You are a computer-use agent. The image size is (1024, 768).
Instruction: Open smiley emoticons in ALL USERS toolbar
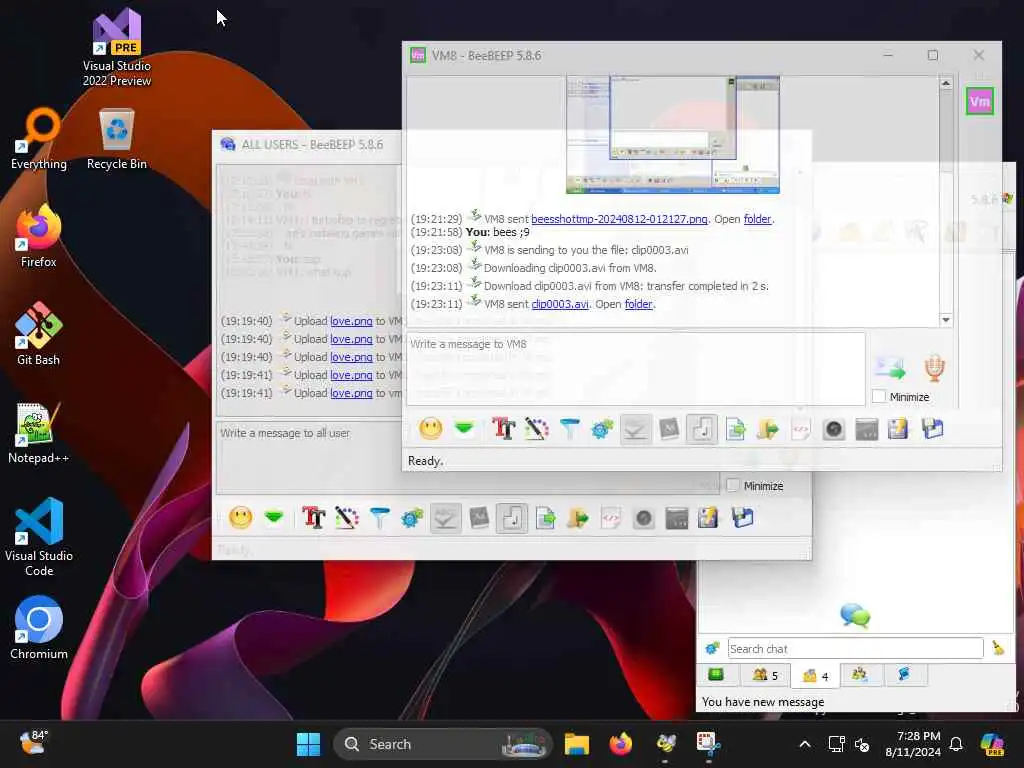pyautogui.click(x=240, y=518)
